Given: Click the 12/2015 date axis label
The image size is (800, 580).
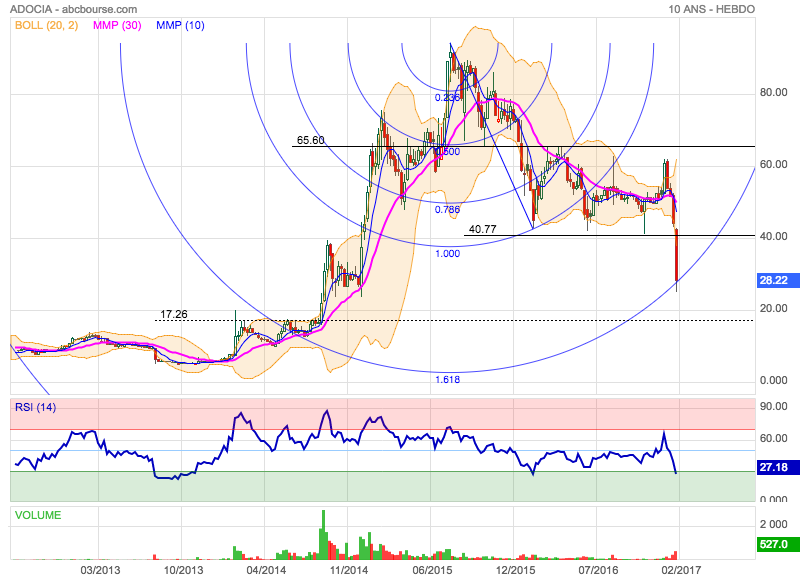Looking at the screenshot, I should coord(515,570).
